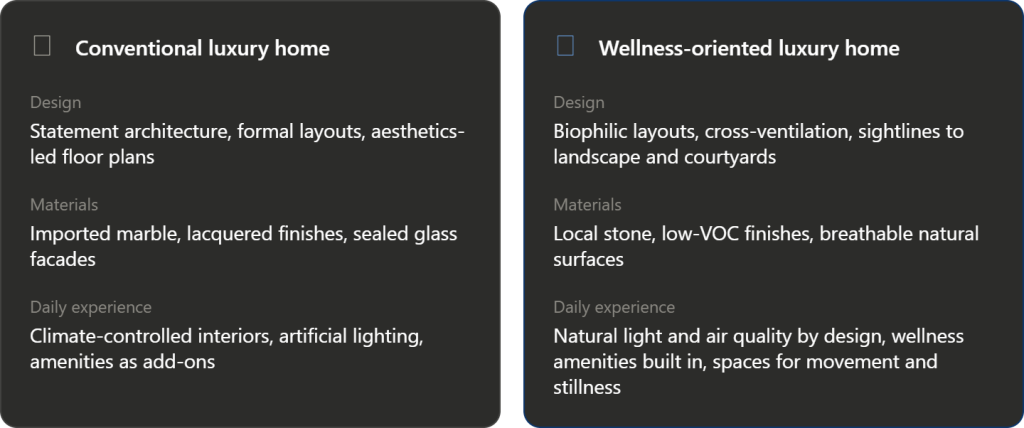The image size is (1024, 428).
Task: Click 'amenities as add-ons' text
Action: pyautogui.click(x=123, y=361)
